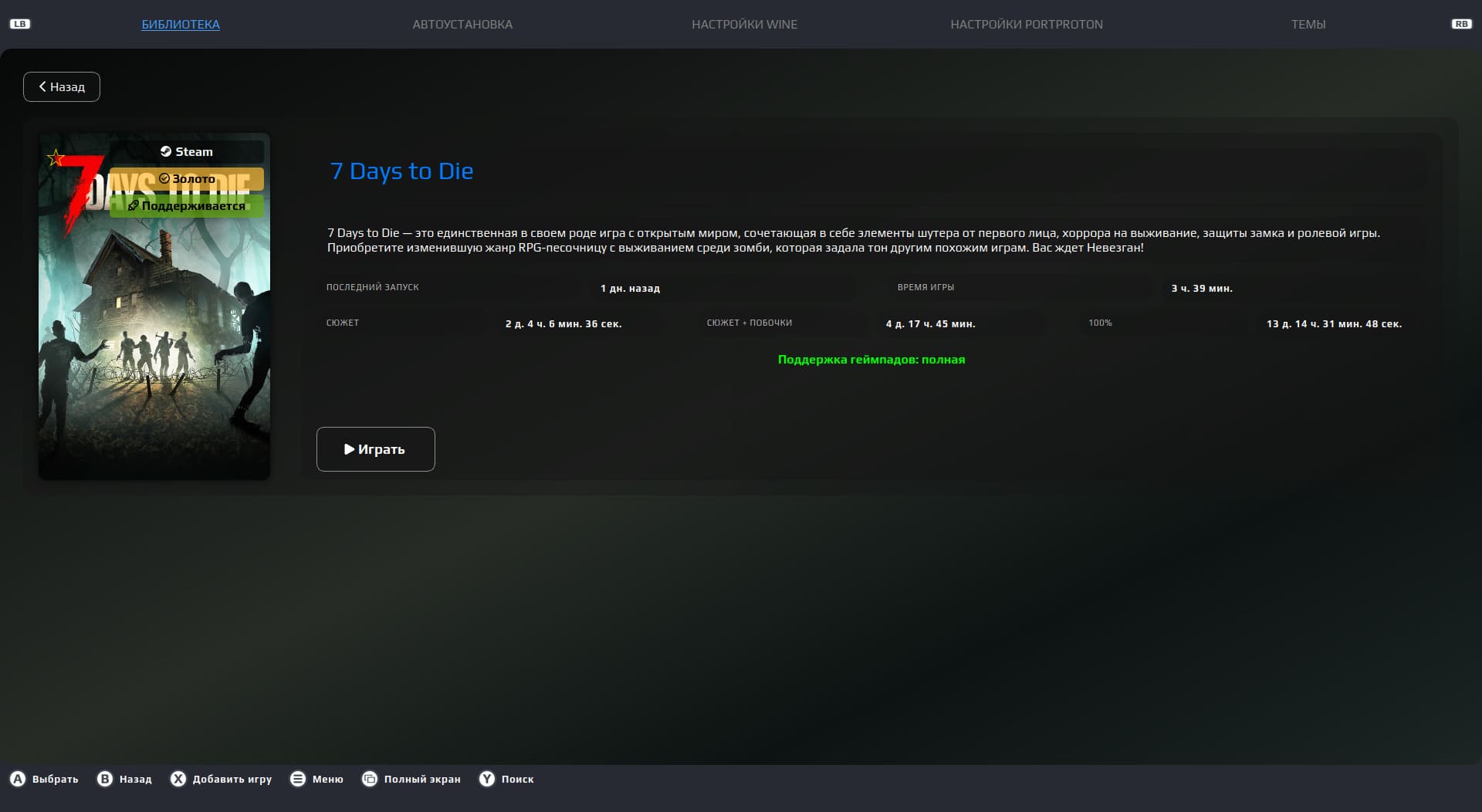Click the Поддерживается anti-cheat badge
The width and height of the screenshot is (1482, 812).
[187, 206]
